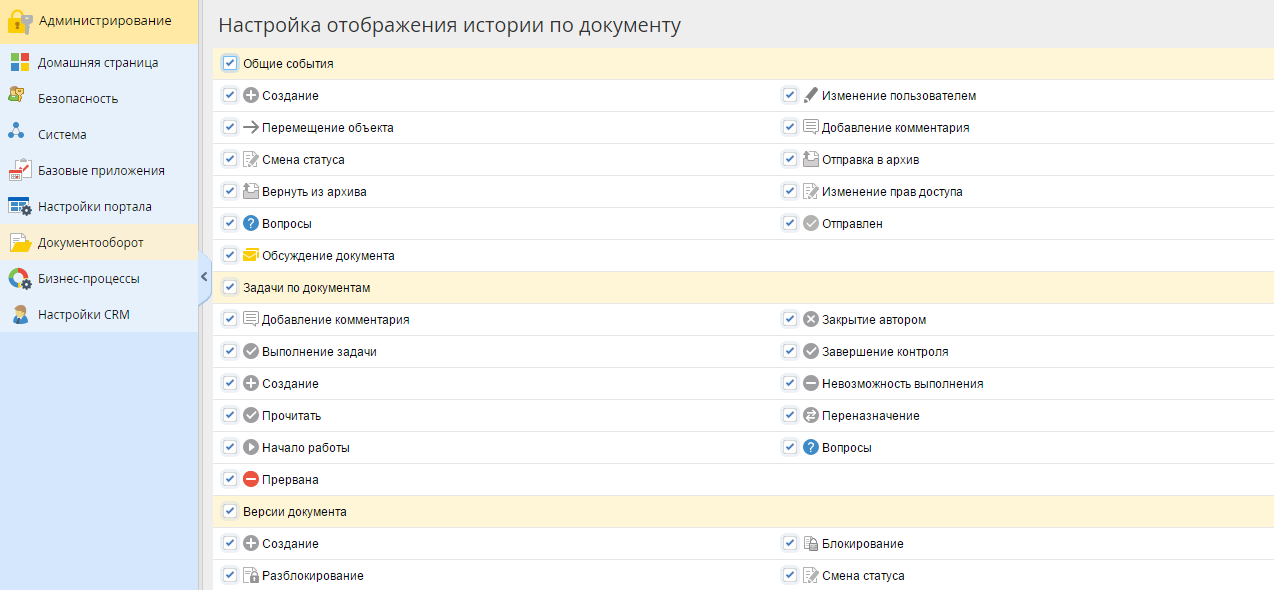Click the Изменение прав доступа label
Viewport: 1274px width, 590px height.
pos(891,192)
